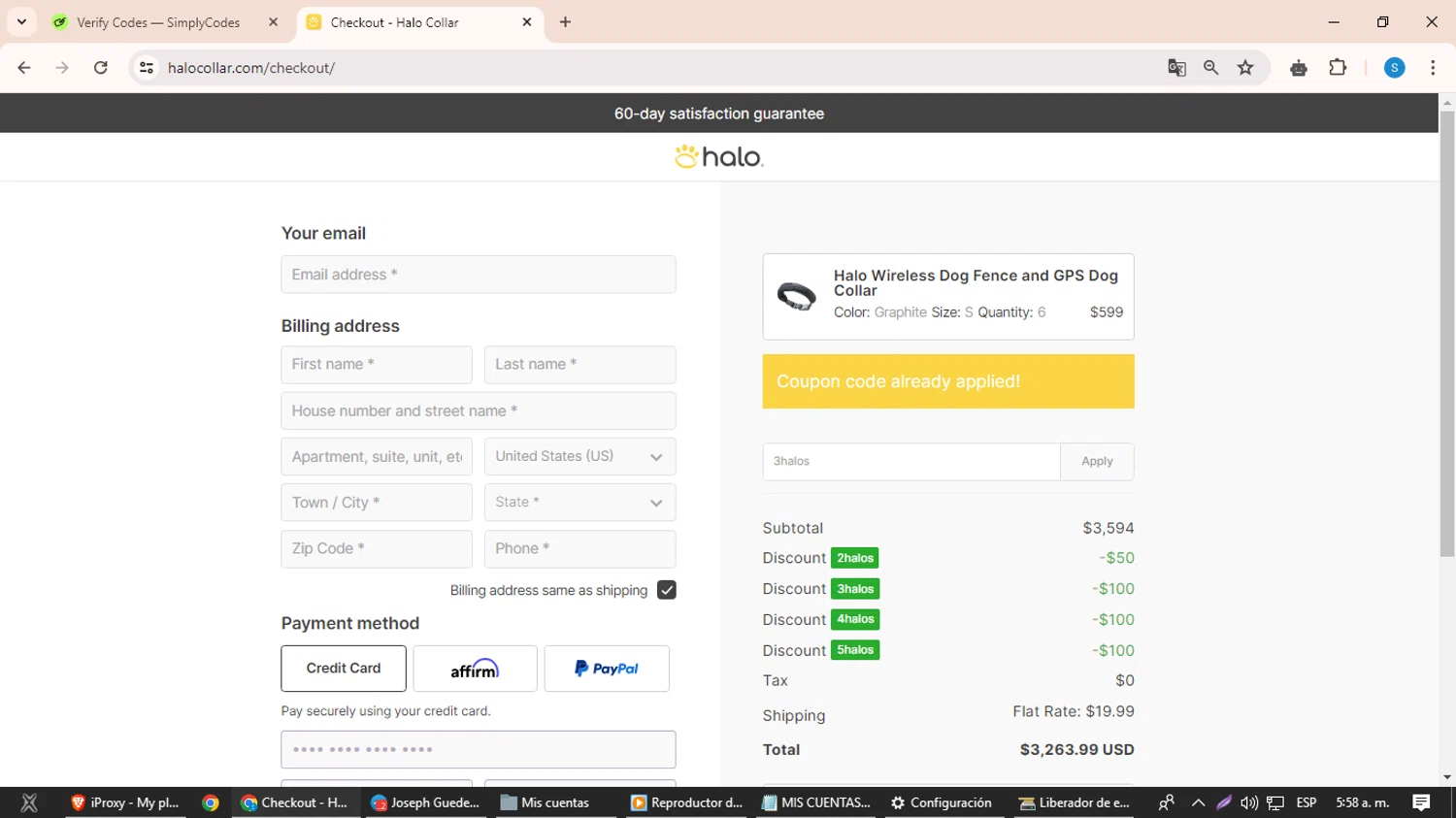Open the Chrome three-dot menu

pos(1433,68)
